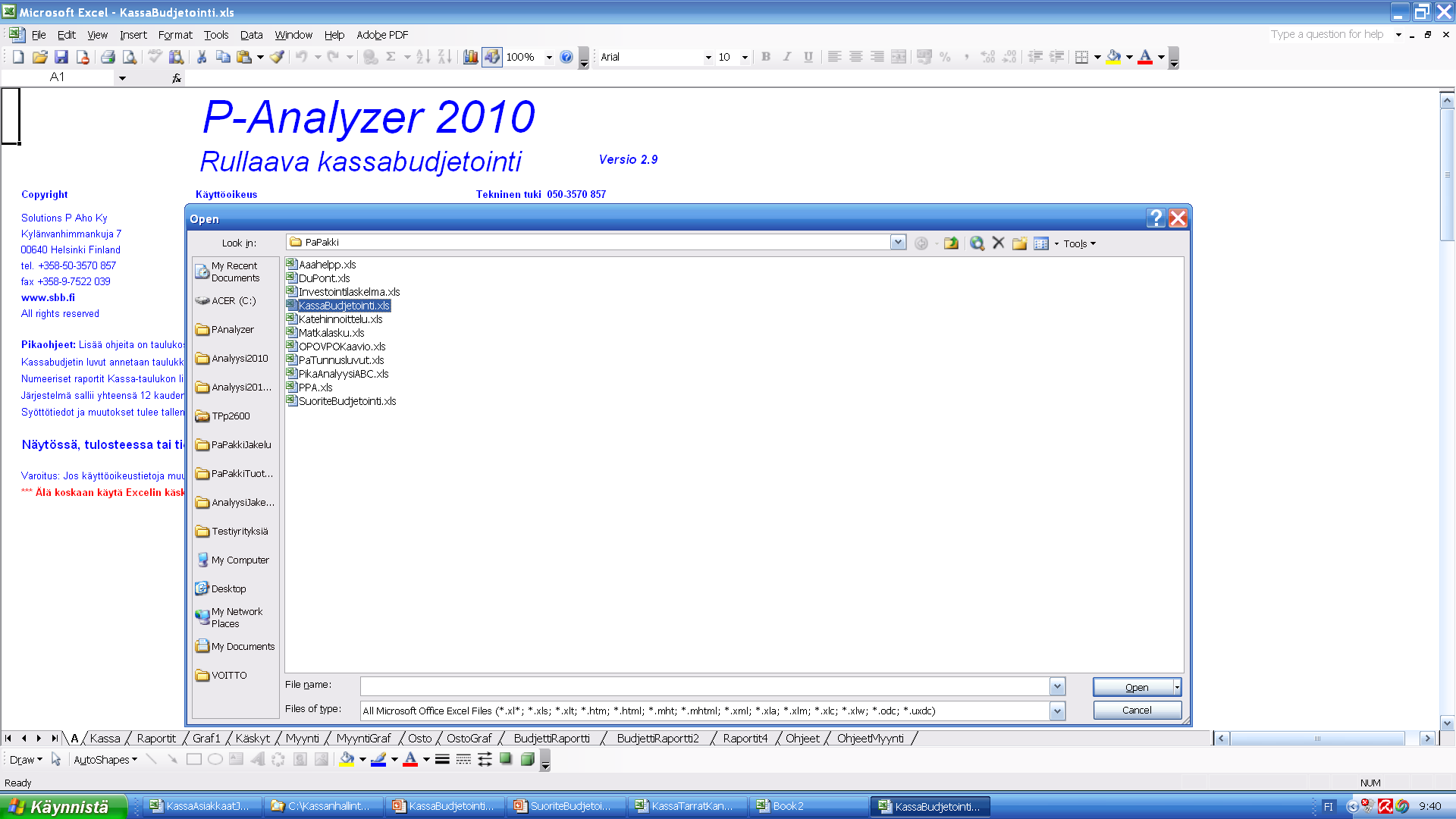This screenshot has width=1456, height=819.
Task: Select My Recent Documents in places bar
Action: coord(236,271)
